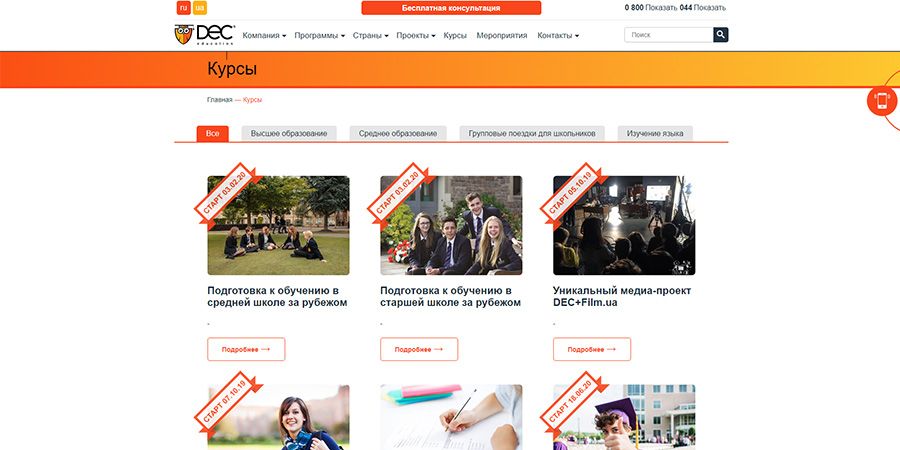The width and height of the screenshot is (900, 450).
Task: Go to Мероприятия in the navigation bar
Action: pos(502,36)
